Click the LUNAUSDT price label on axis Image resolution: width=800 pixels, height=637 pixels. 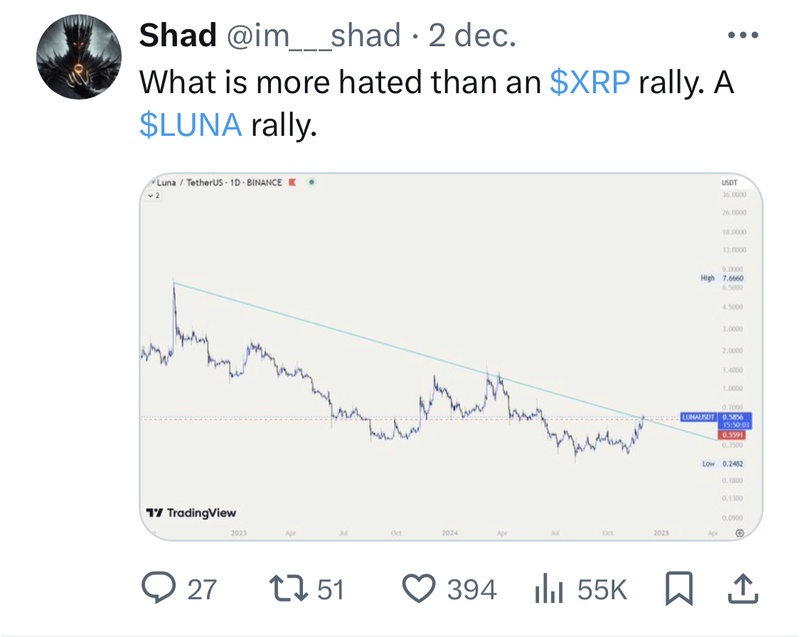[x=699, y=415]
